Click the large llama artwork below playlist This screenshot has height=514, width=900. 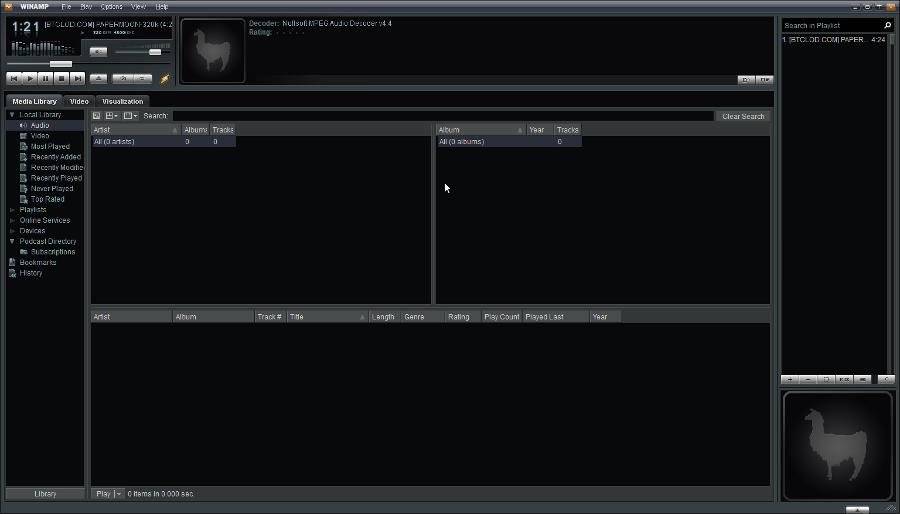(x=837, y=446)
